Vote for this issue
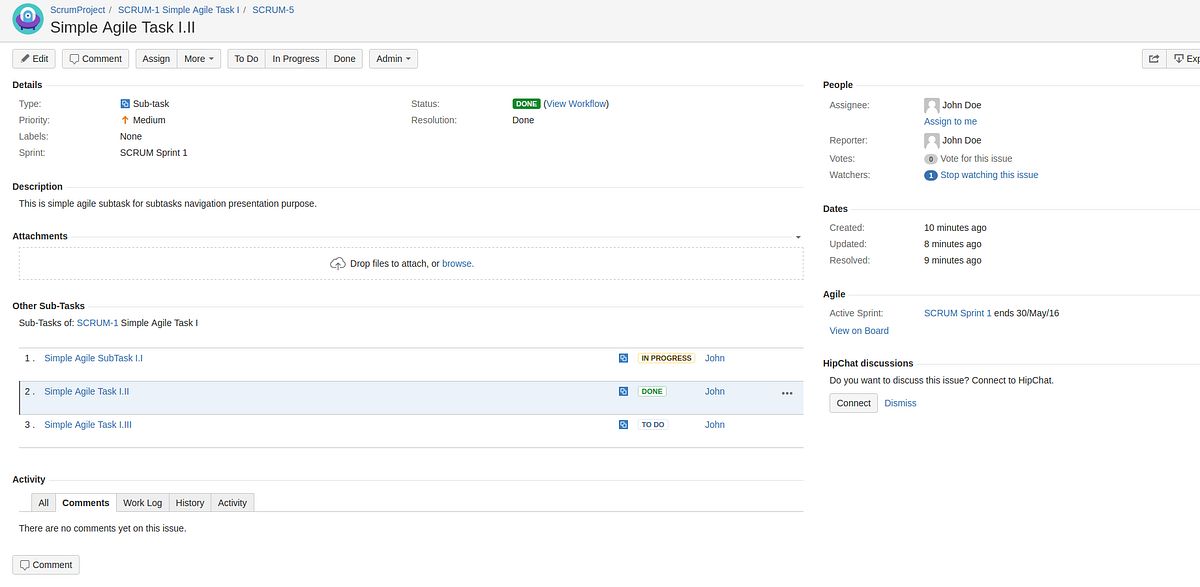1200x587 pixels. 975,158
